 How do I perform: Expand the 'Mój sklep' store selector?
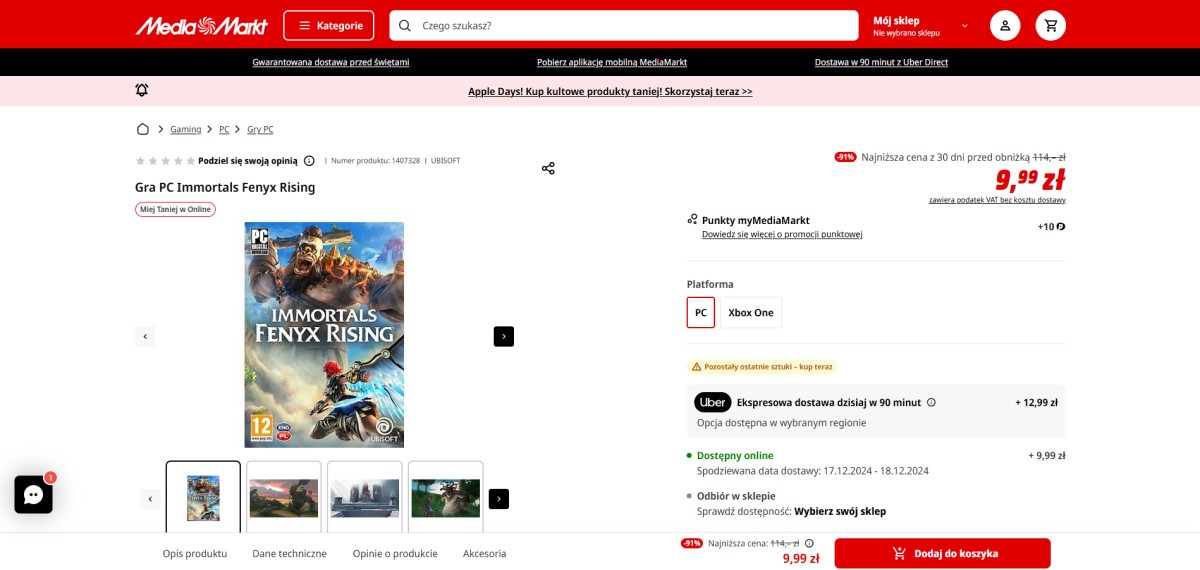(x=920, y=25)
